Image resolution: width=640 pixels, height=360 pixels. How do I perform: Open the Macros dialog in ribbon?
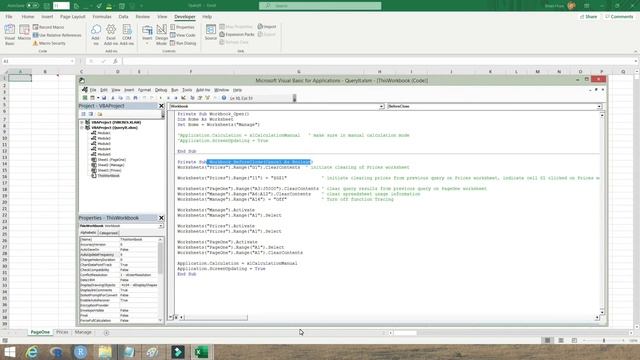(x=24, y=33)
